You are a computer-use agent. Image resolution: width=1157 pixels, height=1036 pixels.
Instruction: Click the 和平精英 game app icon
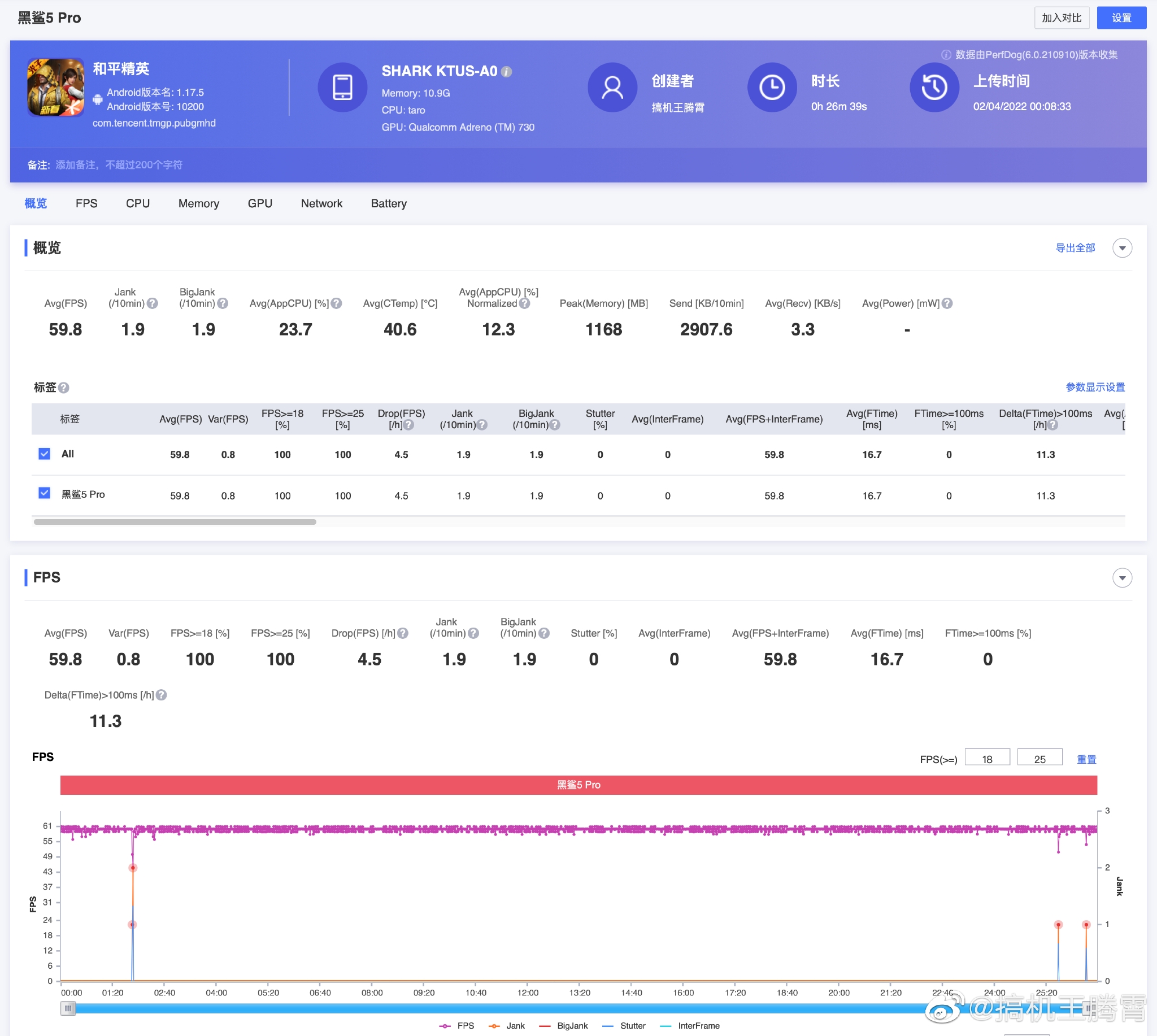pos(56,87)
